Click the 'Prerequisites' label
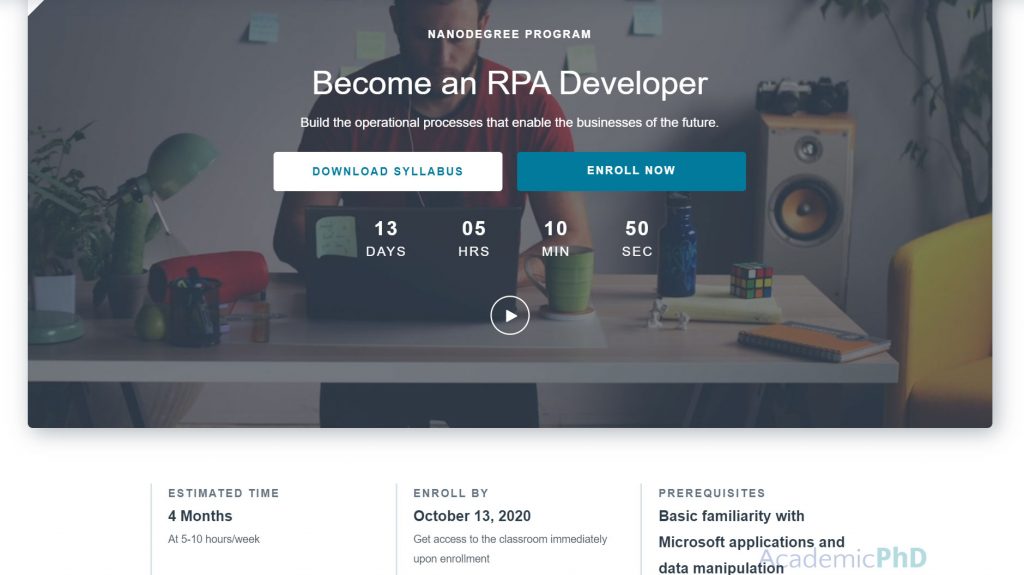This screenshot has width=1024, height=575. click(712, 493)
